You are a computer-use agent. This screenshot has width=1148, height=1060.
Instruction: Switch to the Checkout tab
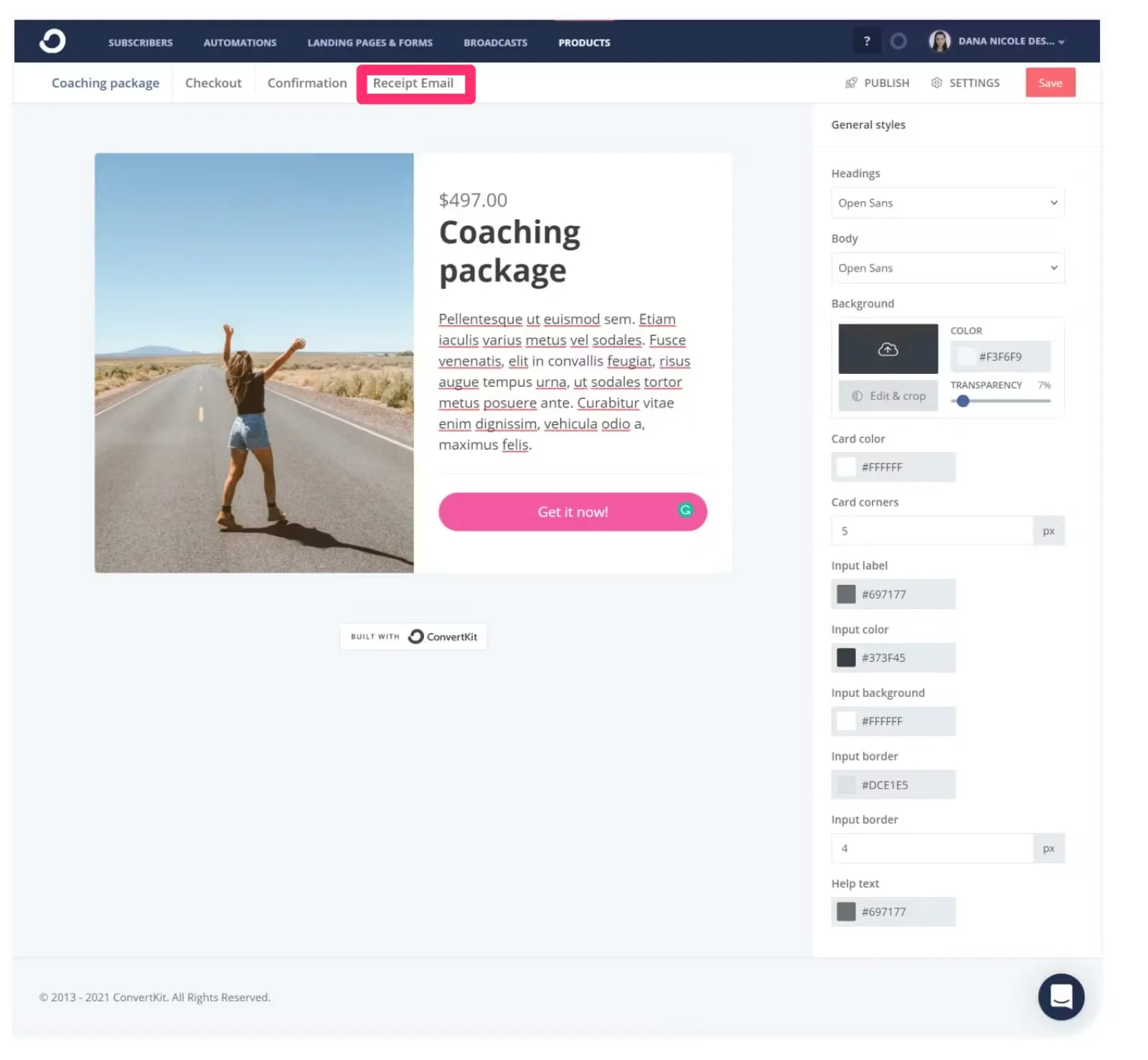point(213,83)
